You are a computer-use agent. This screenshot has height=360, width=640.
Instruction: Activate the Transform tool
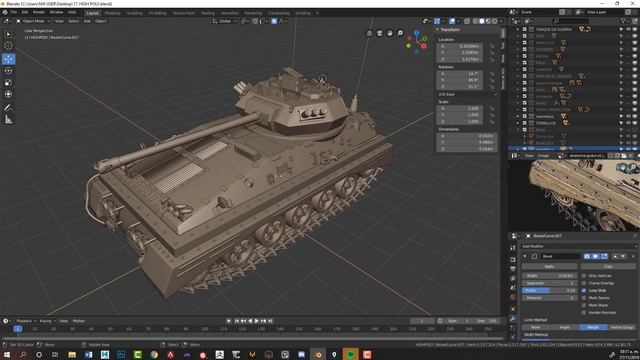point(9,94)
